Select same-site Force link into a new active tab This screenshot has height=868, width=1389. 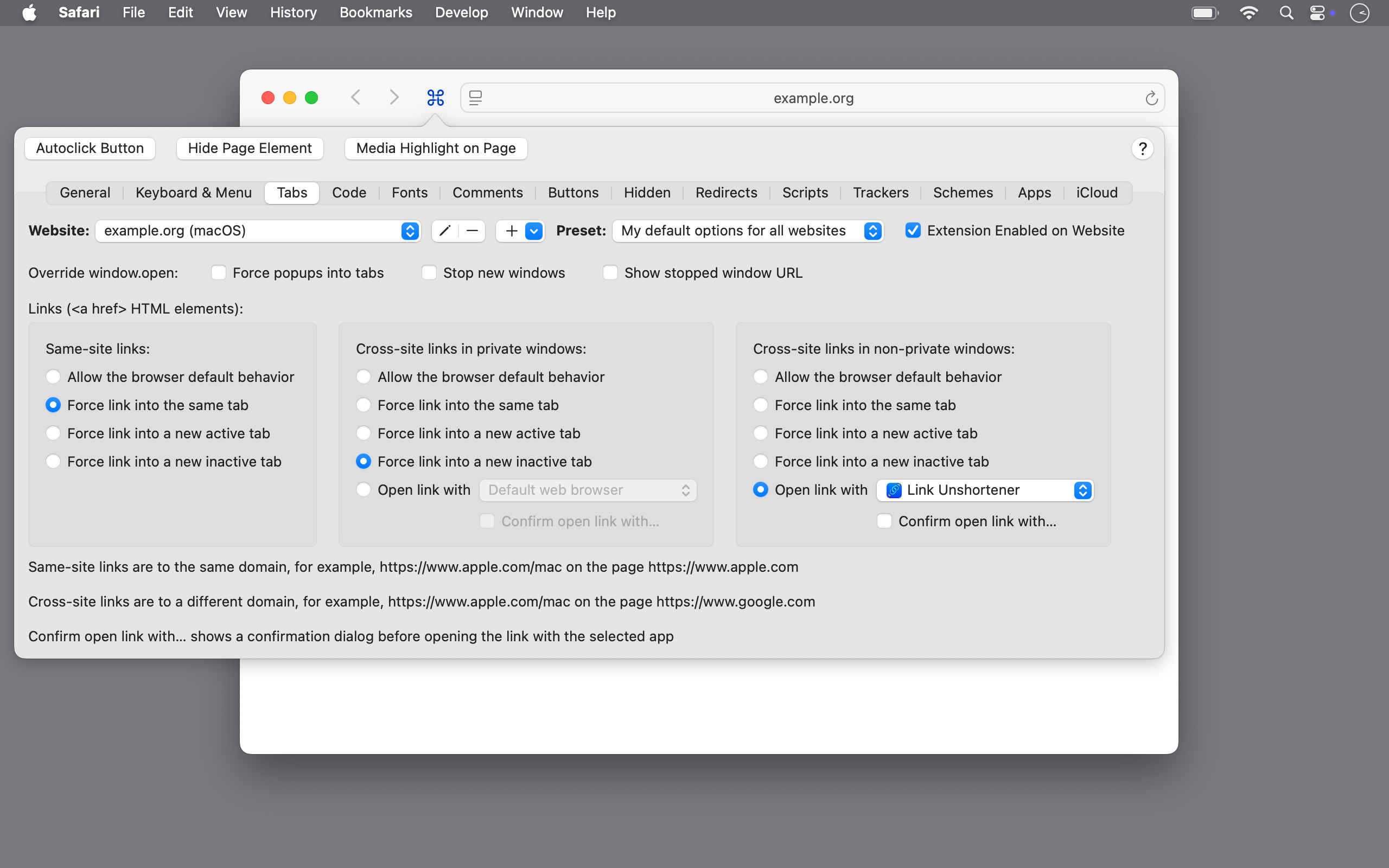point(53,433)
